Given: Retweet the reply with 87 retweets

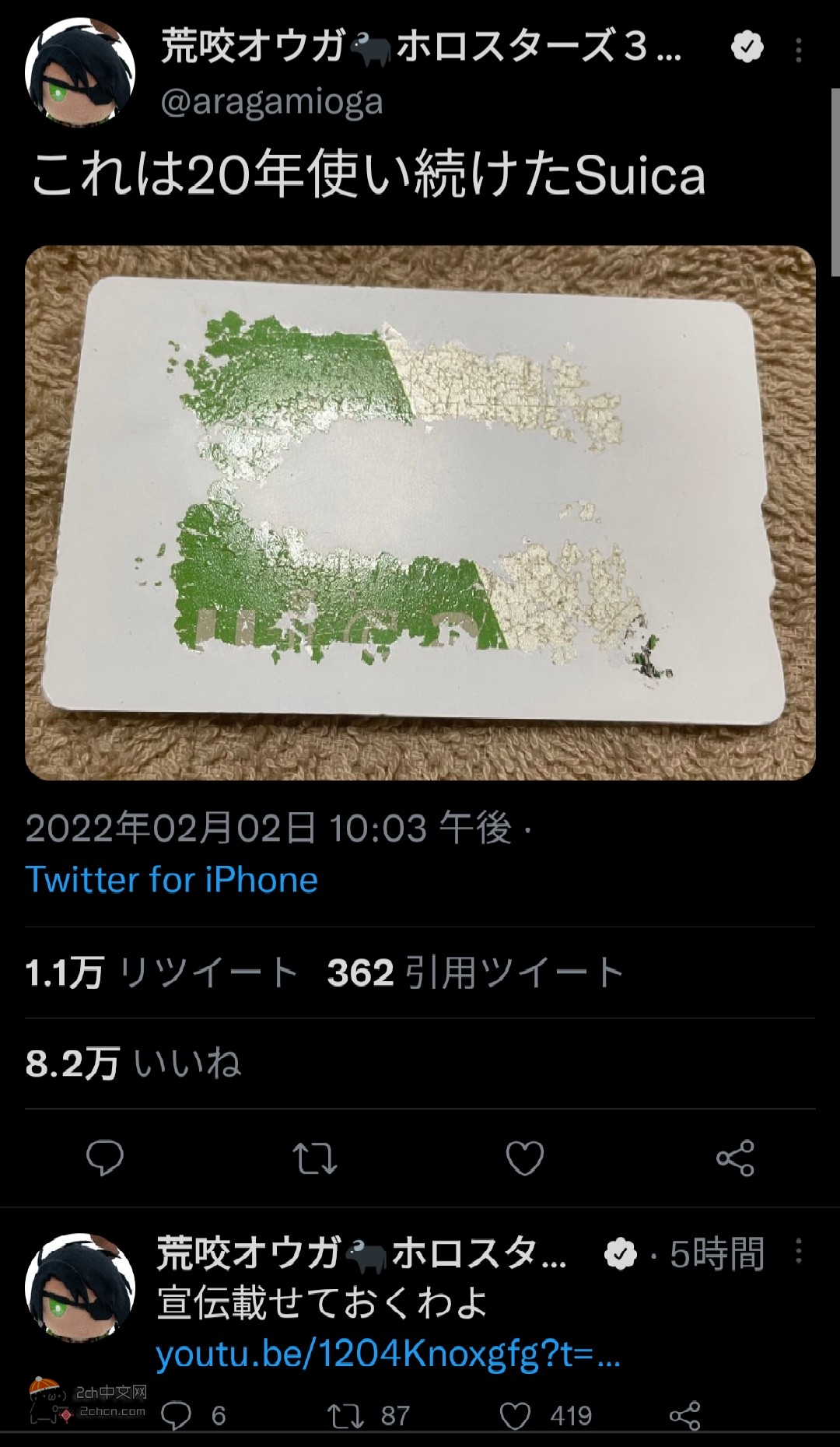Looking at the screenshot, I should pos(368,1415).
